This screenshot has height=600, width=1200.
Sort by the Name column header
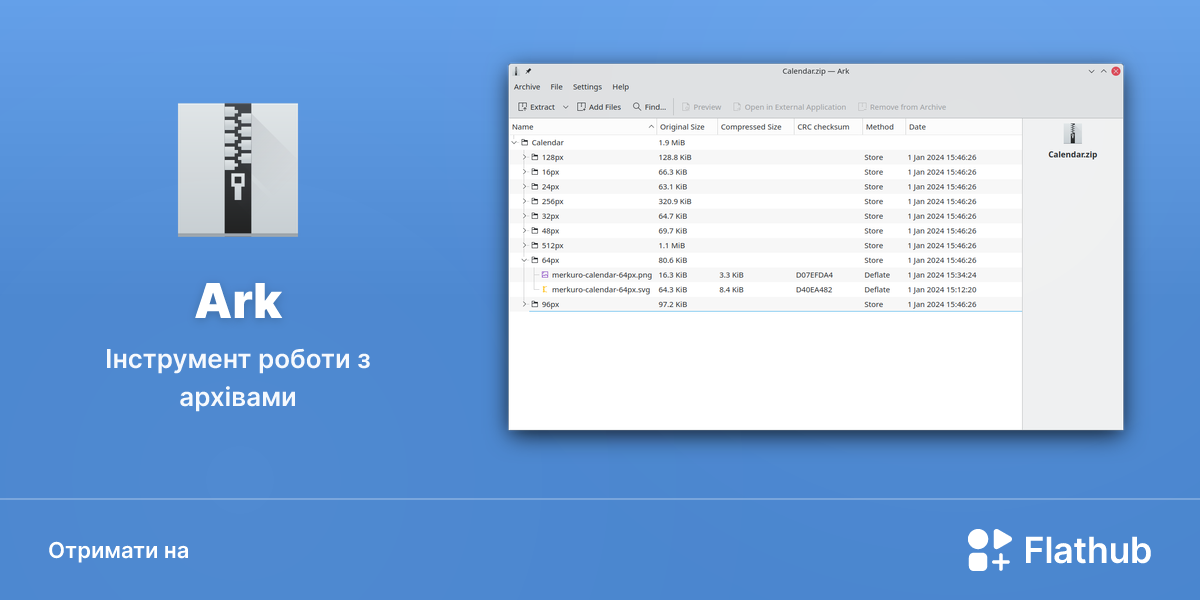pos(583,127)
